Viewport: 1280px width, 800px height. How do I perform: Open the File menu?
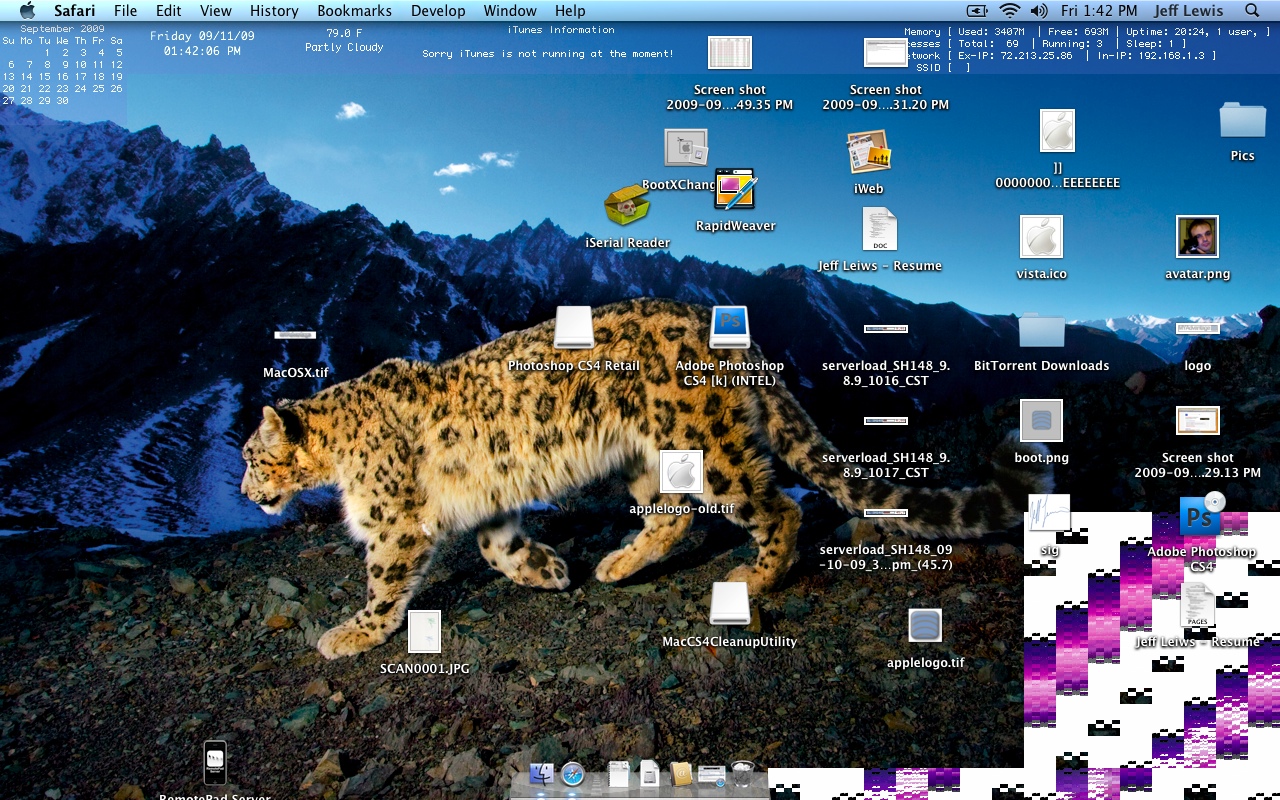[125, 11]
